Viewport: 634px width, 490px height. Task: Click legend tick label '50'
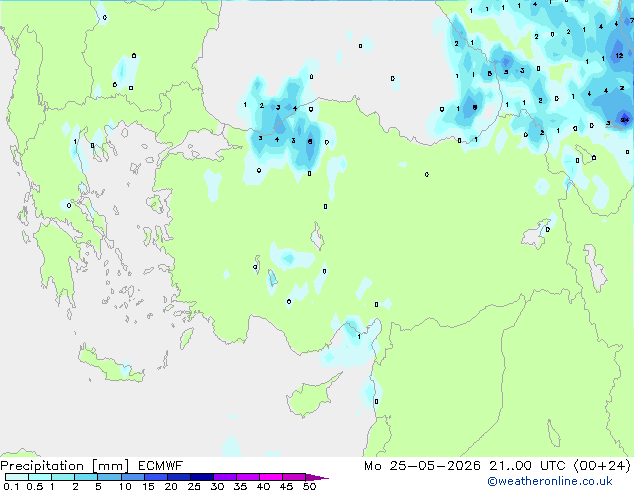pos(309,486)
